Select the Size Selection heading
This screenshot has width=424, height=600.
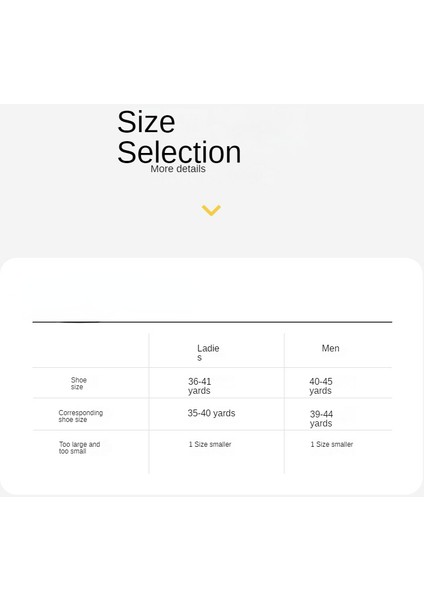point(179,137)
